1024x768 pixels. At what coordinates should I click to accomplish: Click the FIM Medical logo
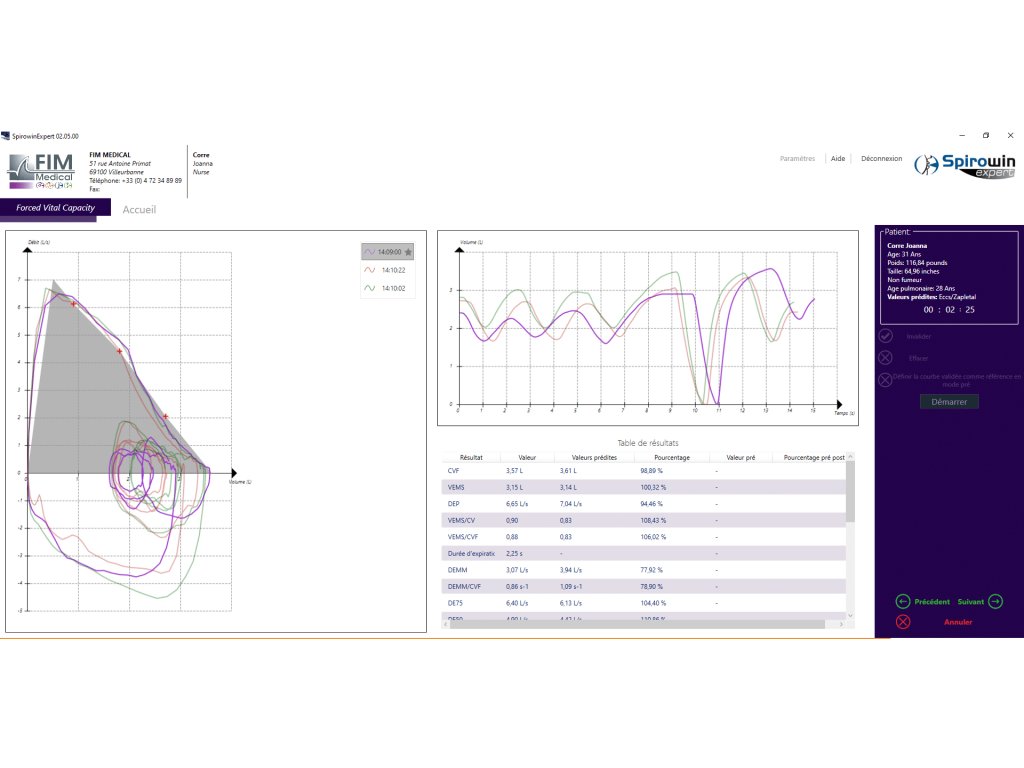[x=41, y=171]
